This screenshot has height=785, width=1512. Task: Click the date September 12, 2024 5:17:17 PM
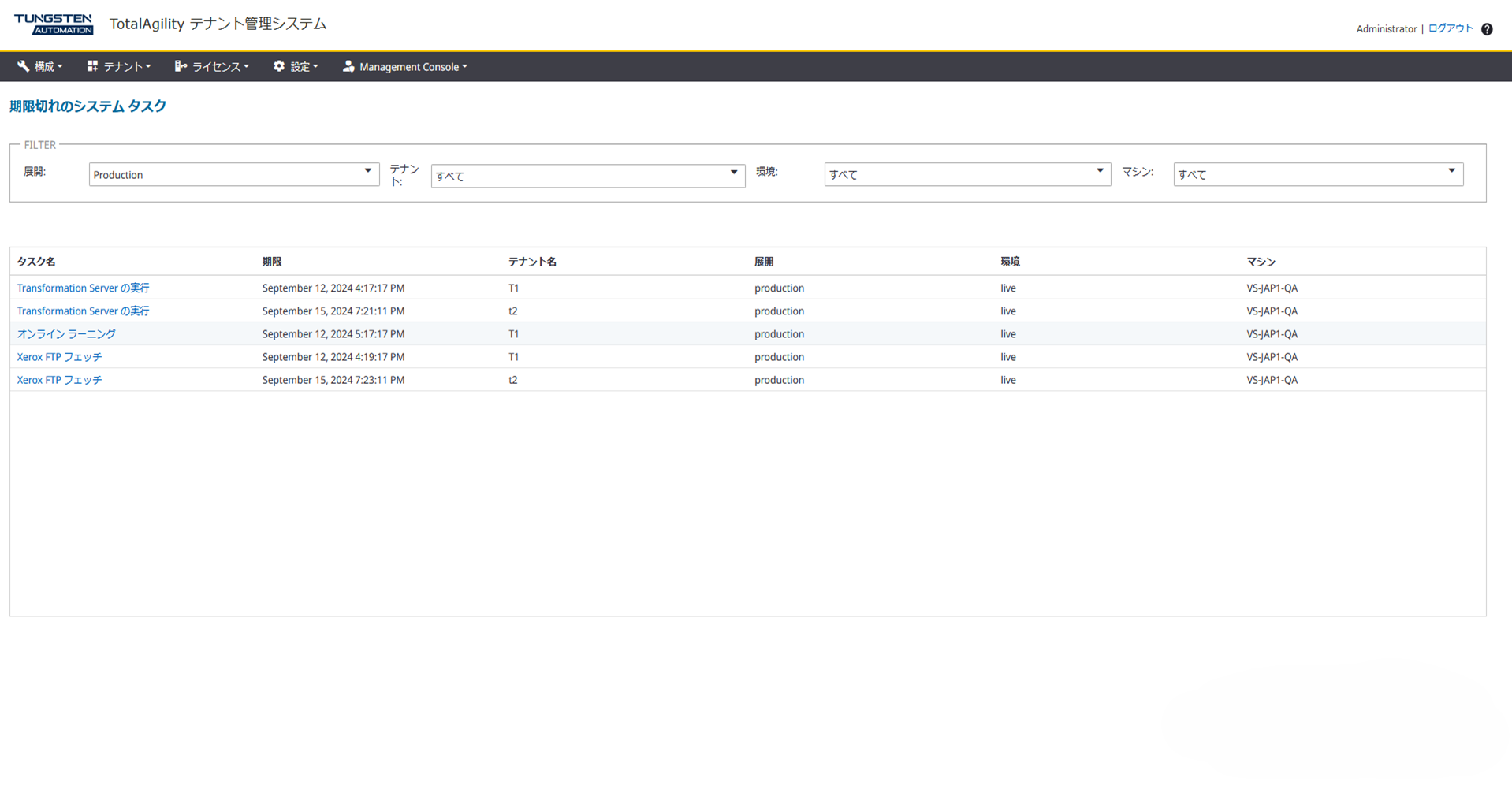[x=333, y=333]
